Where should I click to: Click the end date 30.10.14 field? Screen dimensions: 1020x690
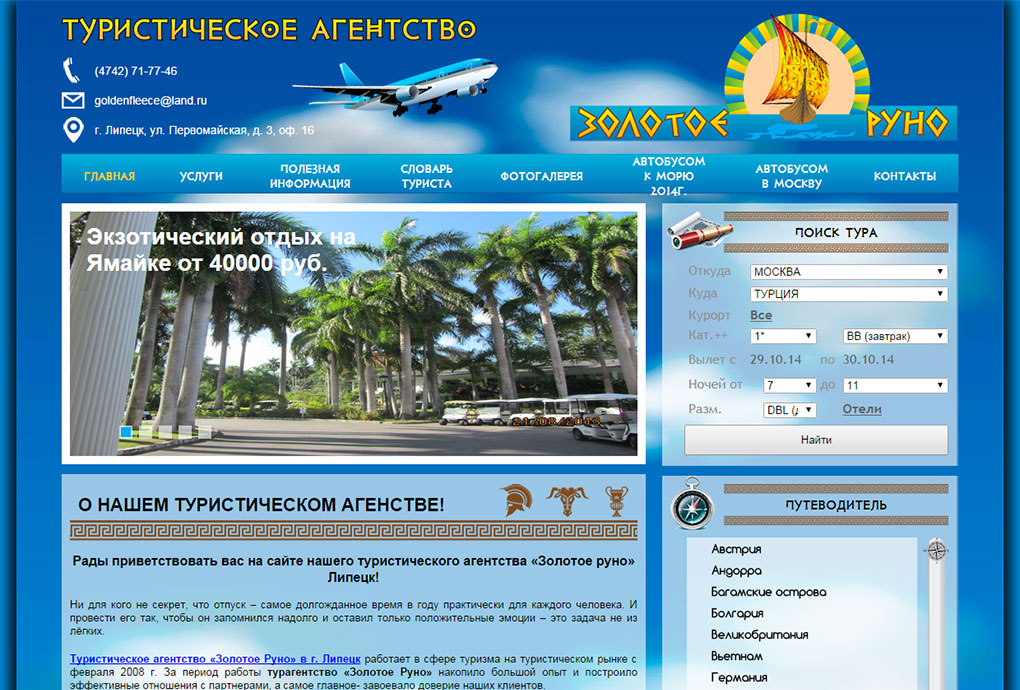click(868, 360)
